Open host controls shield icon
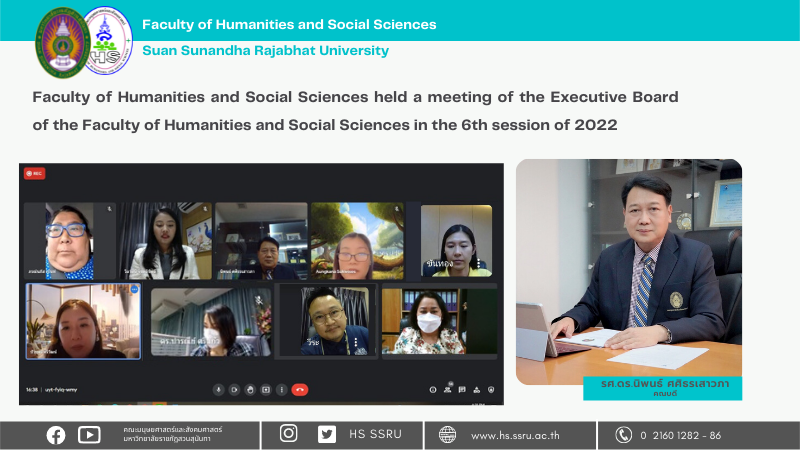Viewport: 800px width, 450px height. click(x=492, y=389)
